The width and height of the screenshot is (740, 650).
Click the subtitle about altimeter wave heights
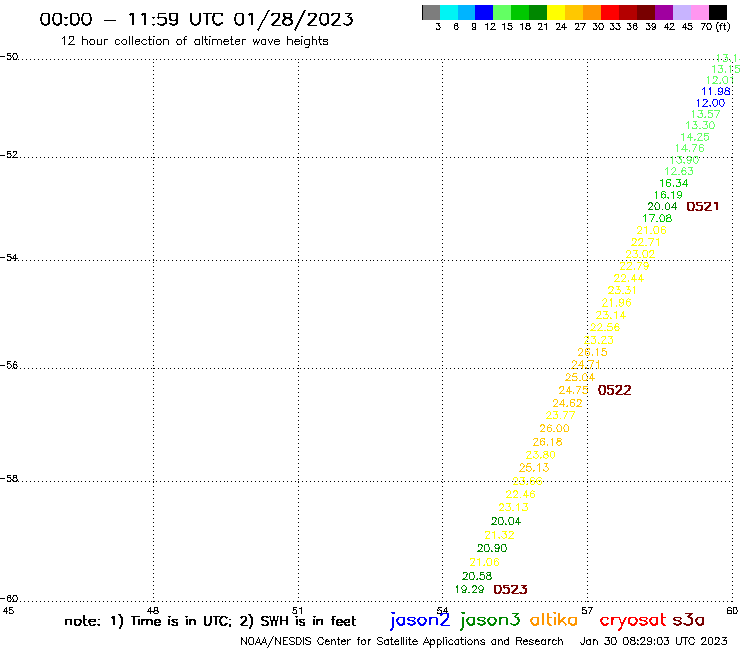tap(194, 41)
